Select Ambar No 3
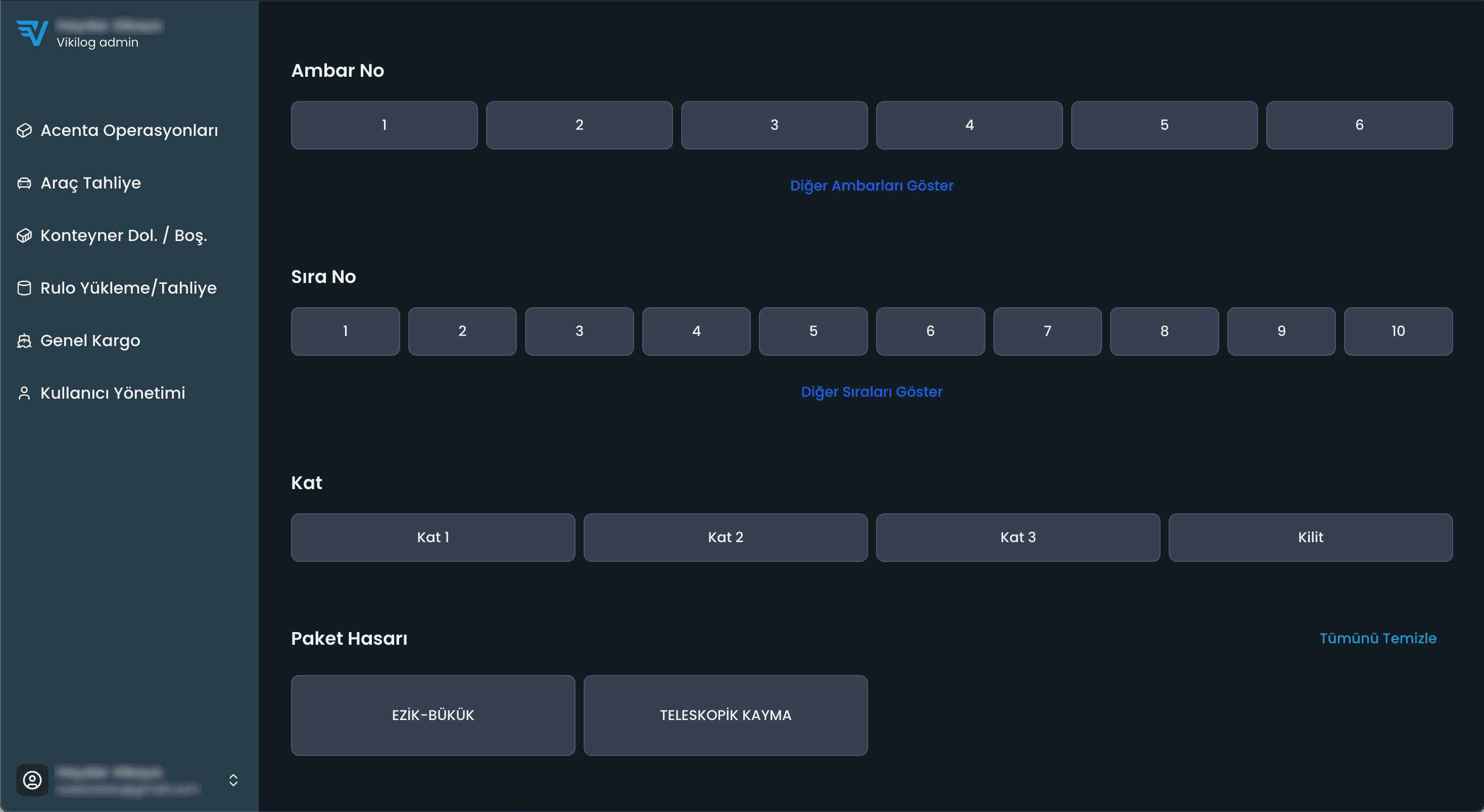The width and height of the screenshot is (1484, 812). click(774, 125)
